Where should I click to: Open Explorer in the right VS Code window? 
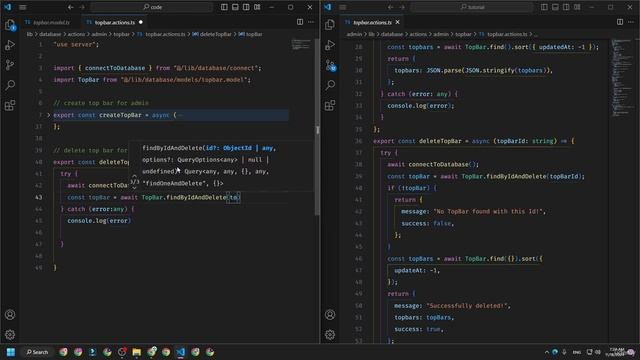coord(330,25)
